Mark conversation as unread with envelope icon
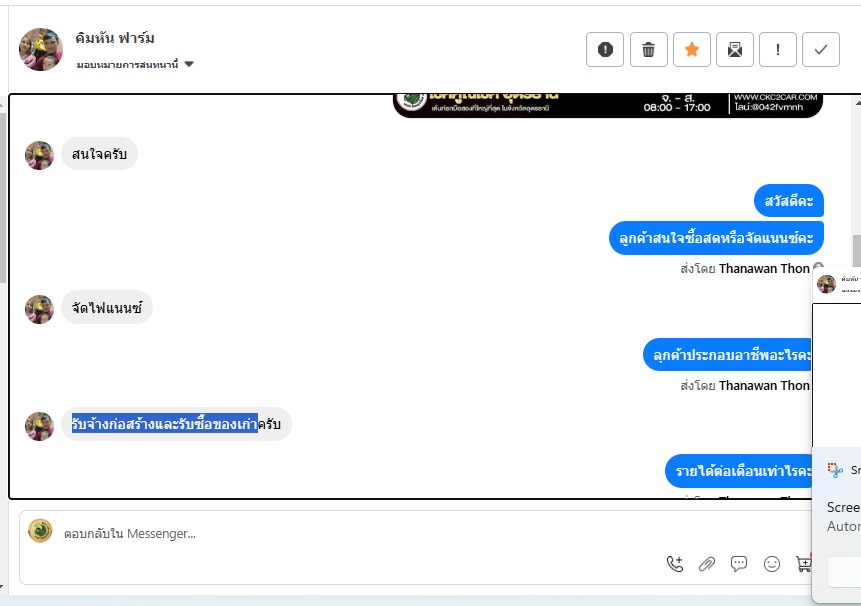 [735, 49]
